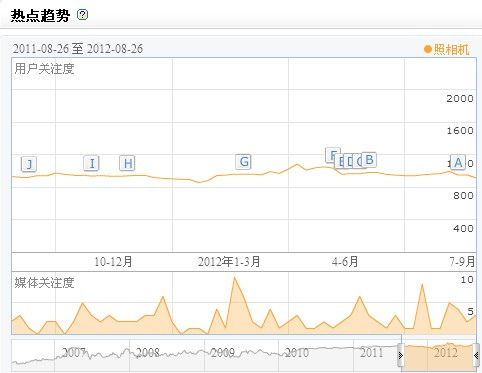This screenshot has width=482, height=373.
Task: Click 2010 in the overview timeline
Action: click(297, 352)
